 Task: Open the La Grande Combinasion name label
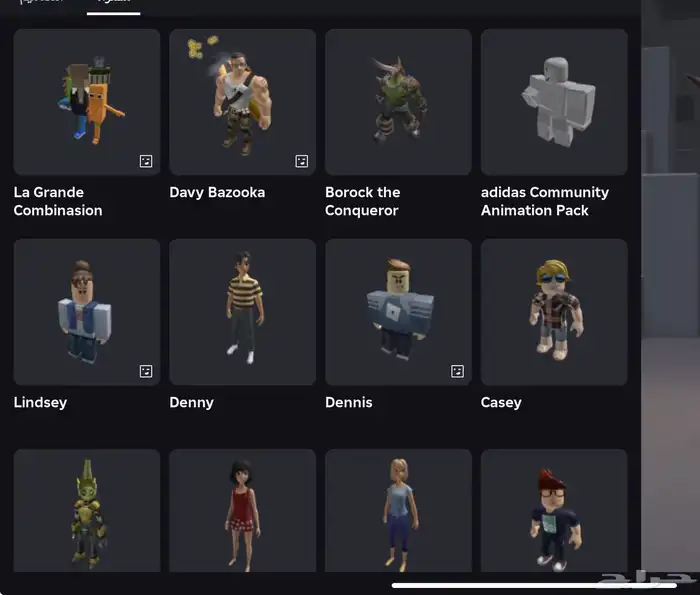[x=58, y=201]
